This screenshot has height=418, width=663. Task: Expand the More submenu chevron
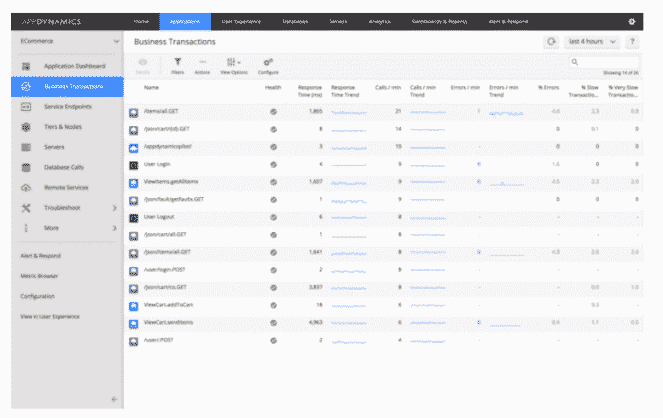115,228
